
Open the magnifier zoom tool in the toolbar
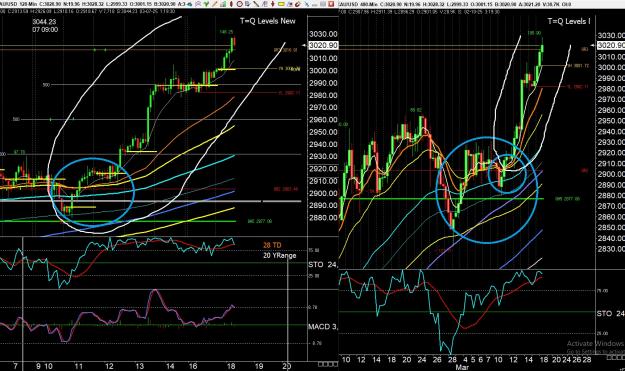(198, 4)
